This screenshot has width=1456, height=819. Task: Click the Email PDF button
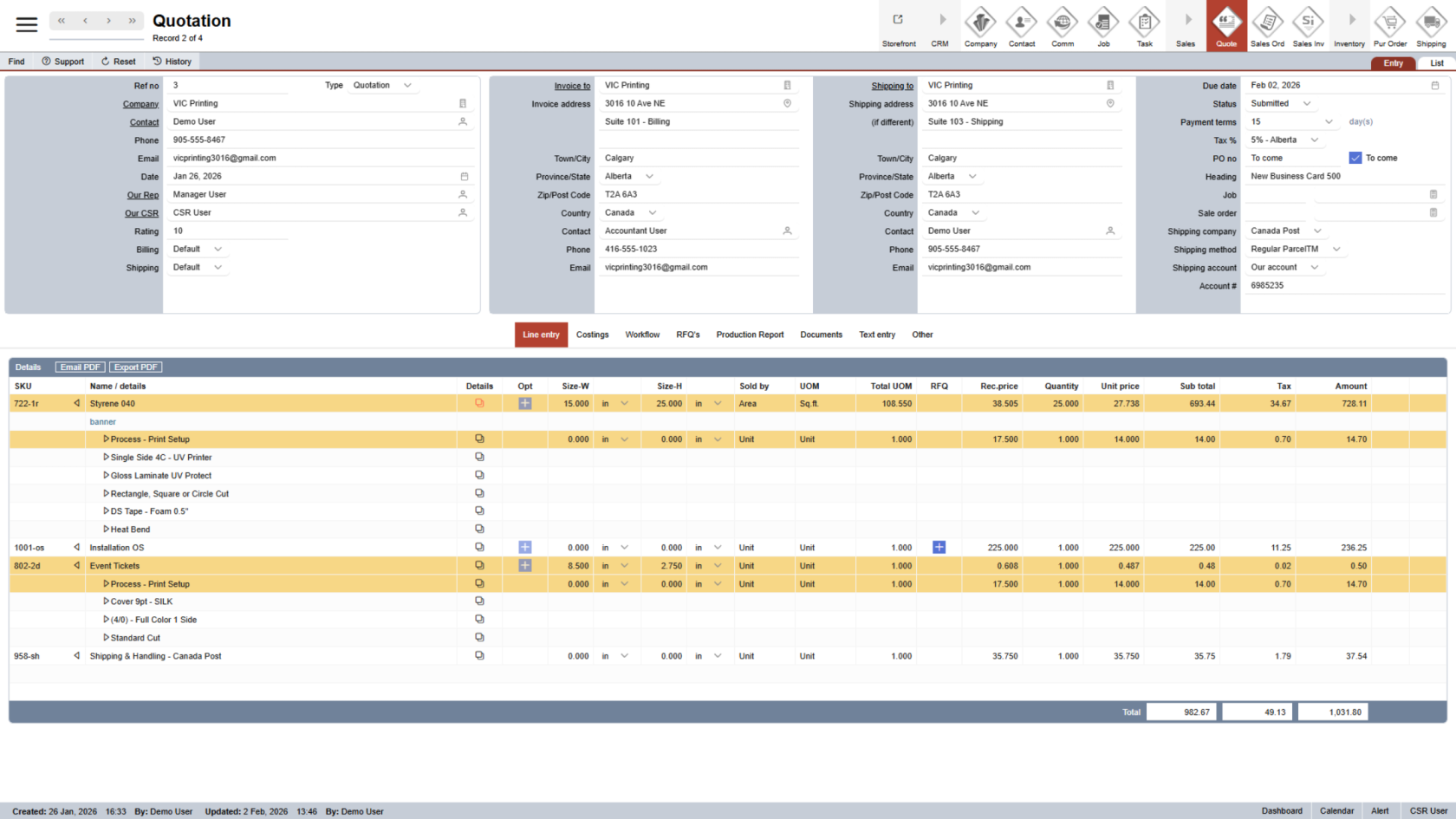click(80, 367)
